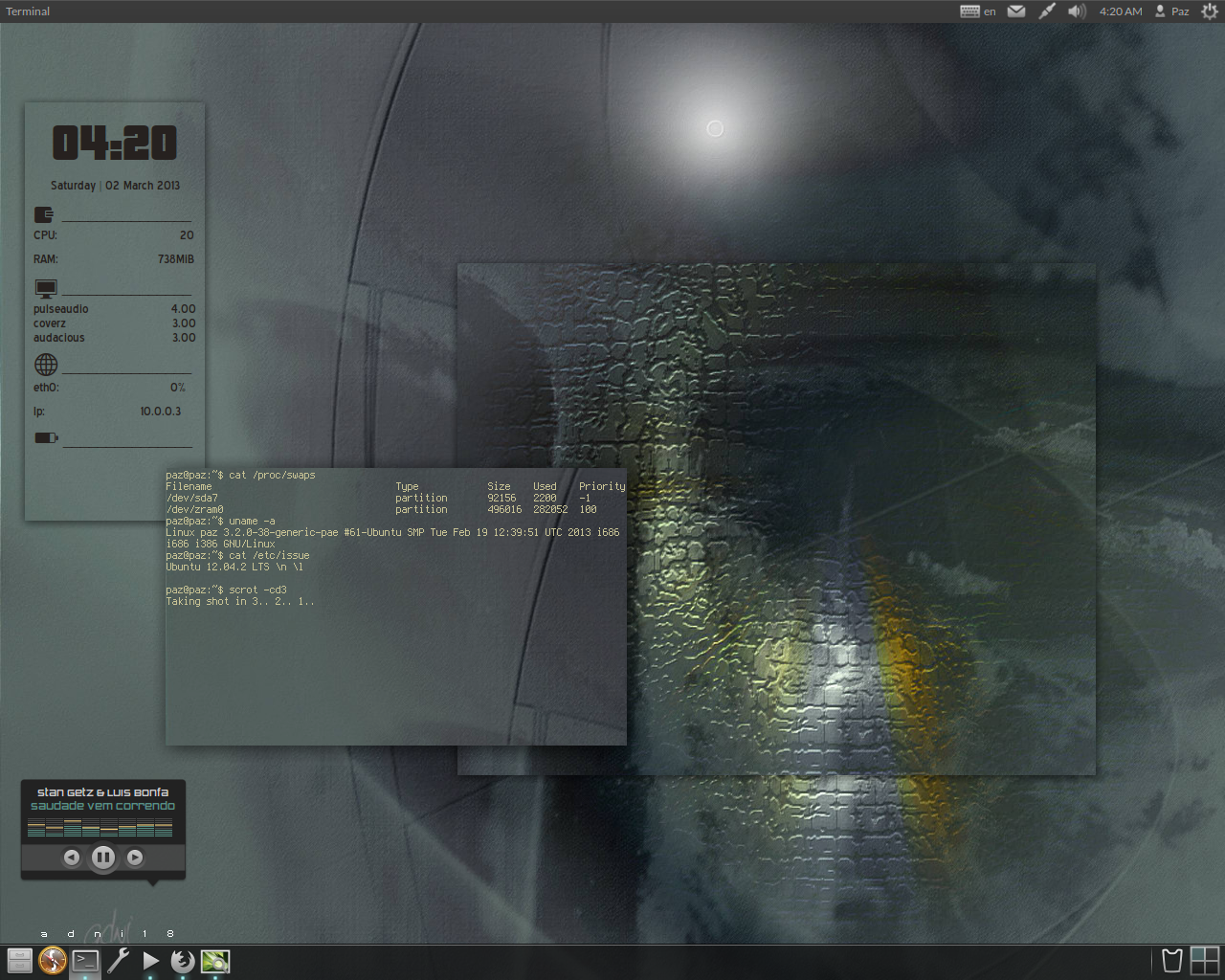This screenshot has height=980, width=1225.
Task: Open Firefox from the dock
Action: [x=183, y=961]
